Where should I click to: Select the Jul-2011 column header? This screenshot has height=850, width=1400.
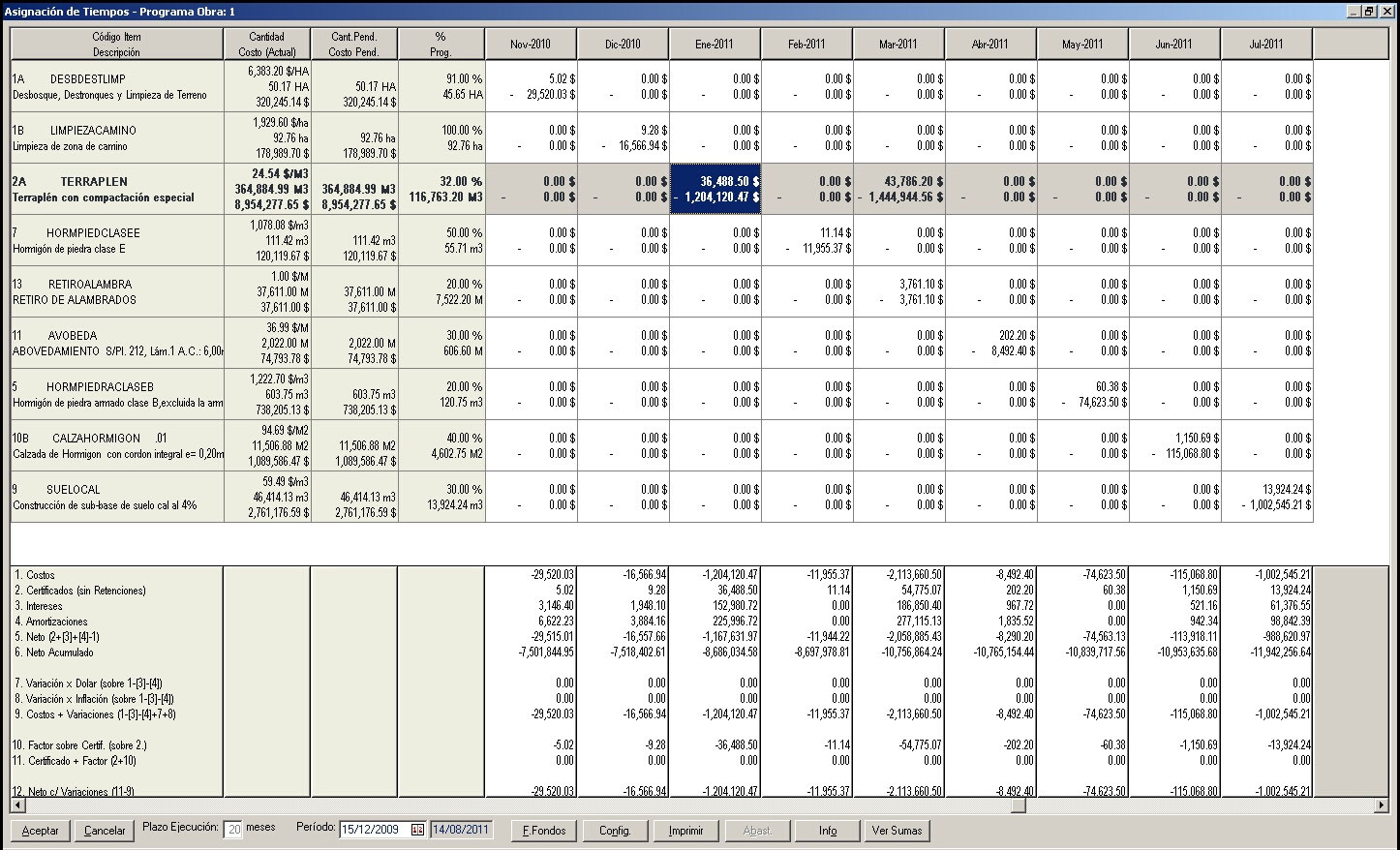coord(1266,44)
